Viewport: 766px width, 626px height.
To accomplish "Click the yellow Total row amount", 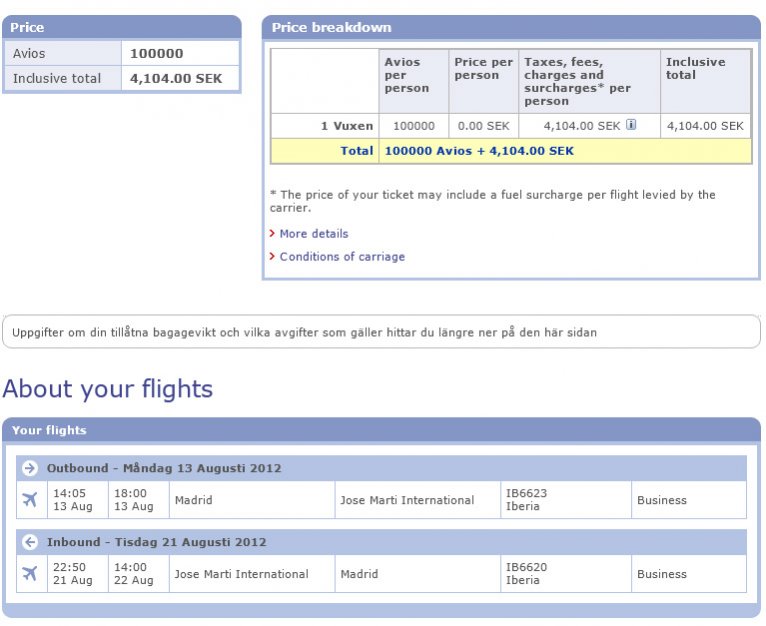I will (480, 151).
